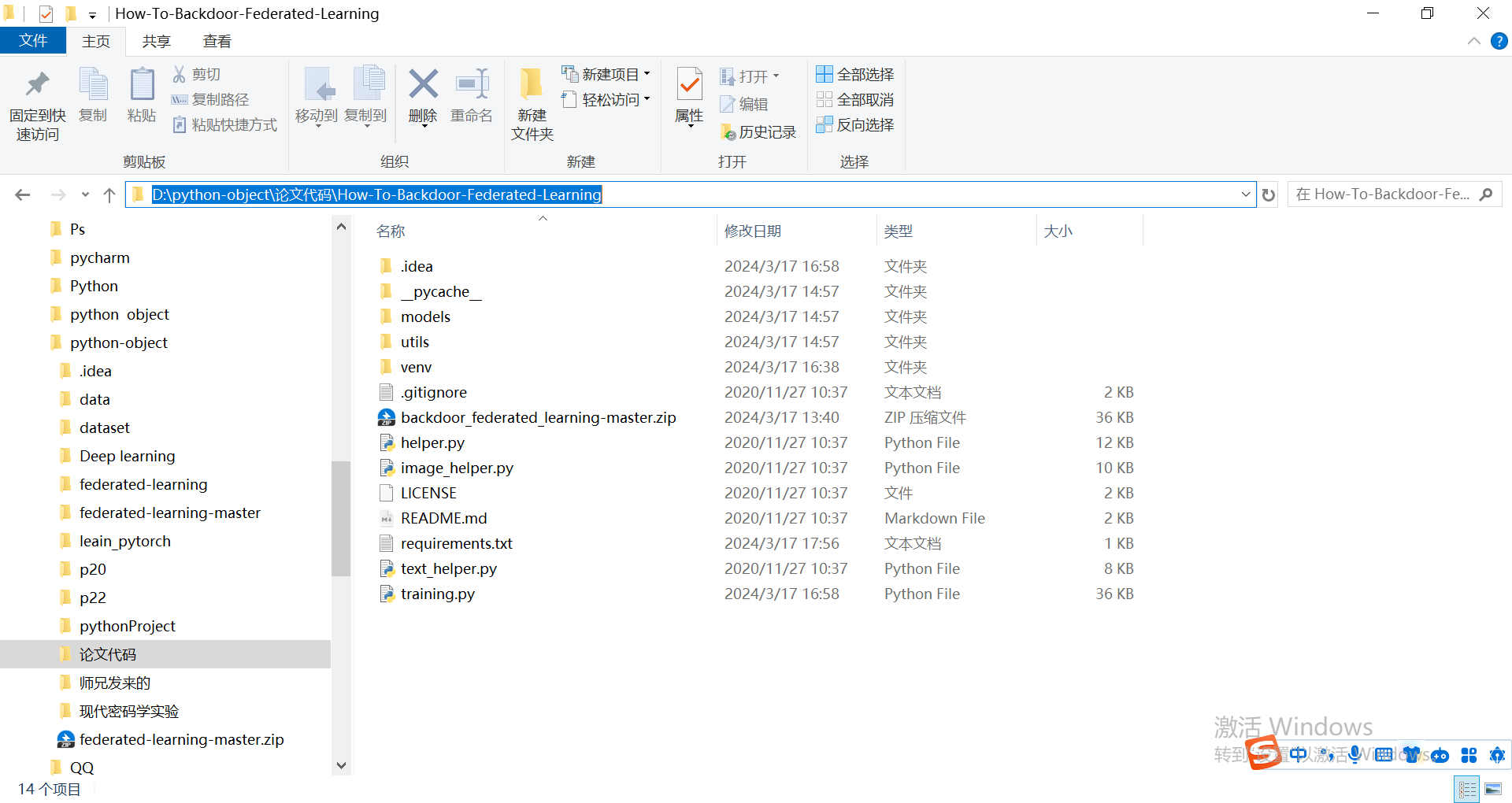
Task: Switch to the 查看 ribbon tab
Action: point(217,41)
